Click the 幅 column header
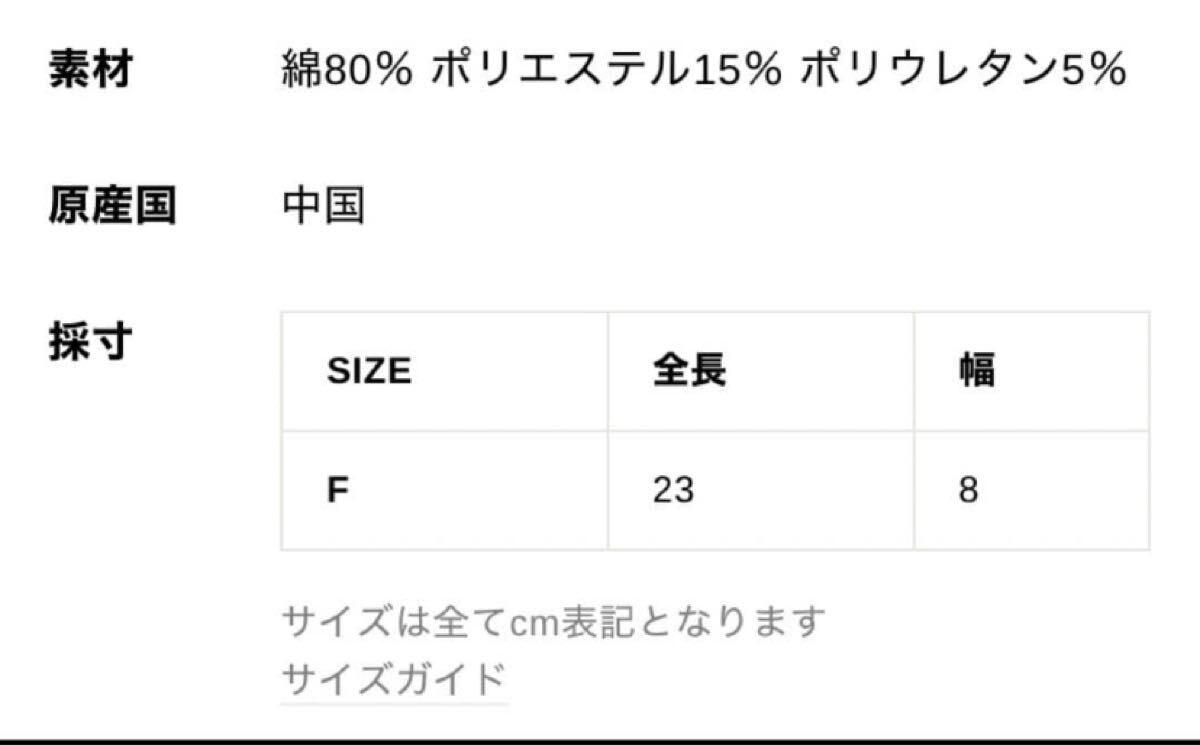1200x745 pixels. 976,372
